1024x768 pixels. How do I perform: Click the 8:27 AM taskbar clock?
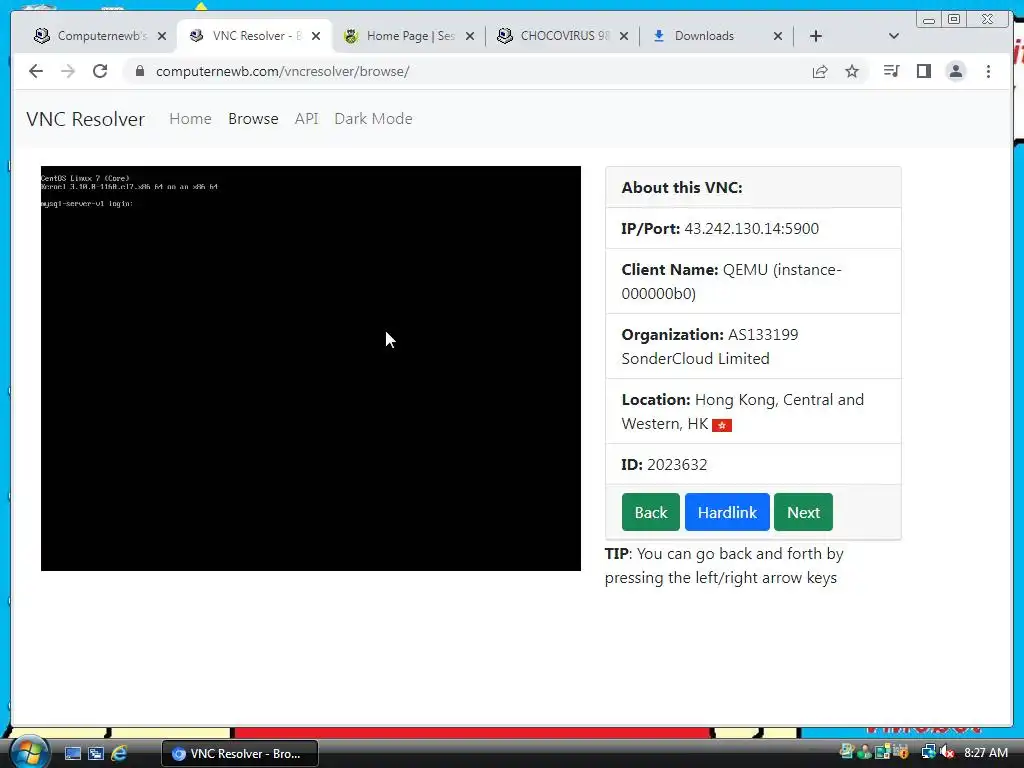tap(985, 752)
